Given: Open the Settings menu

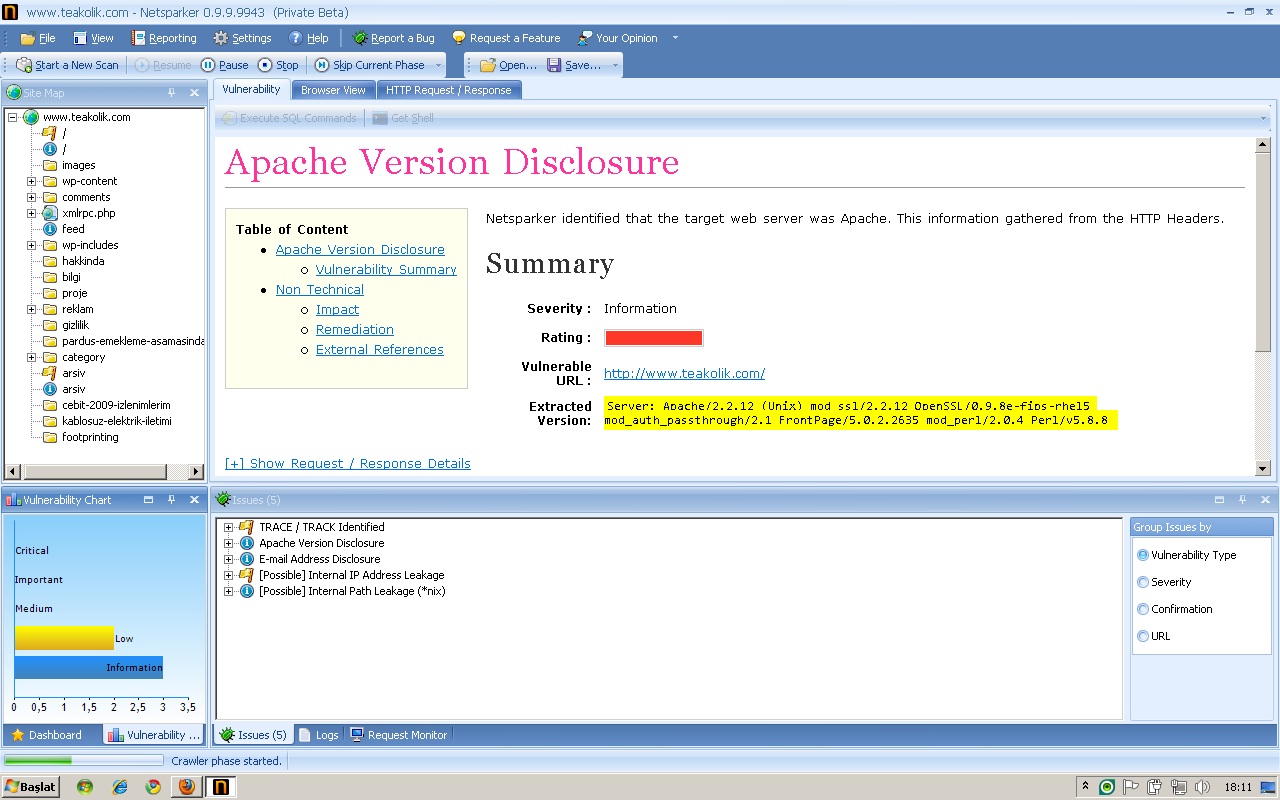Looking at the screenshot, I should pyautogui.click(x=242, y=38).
